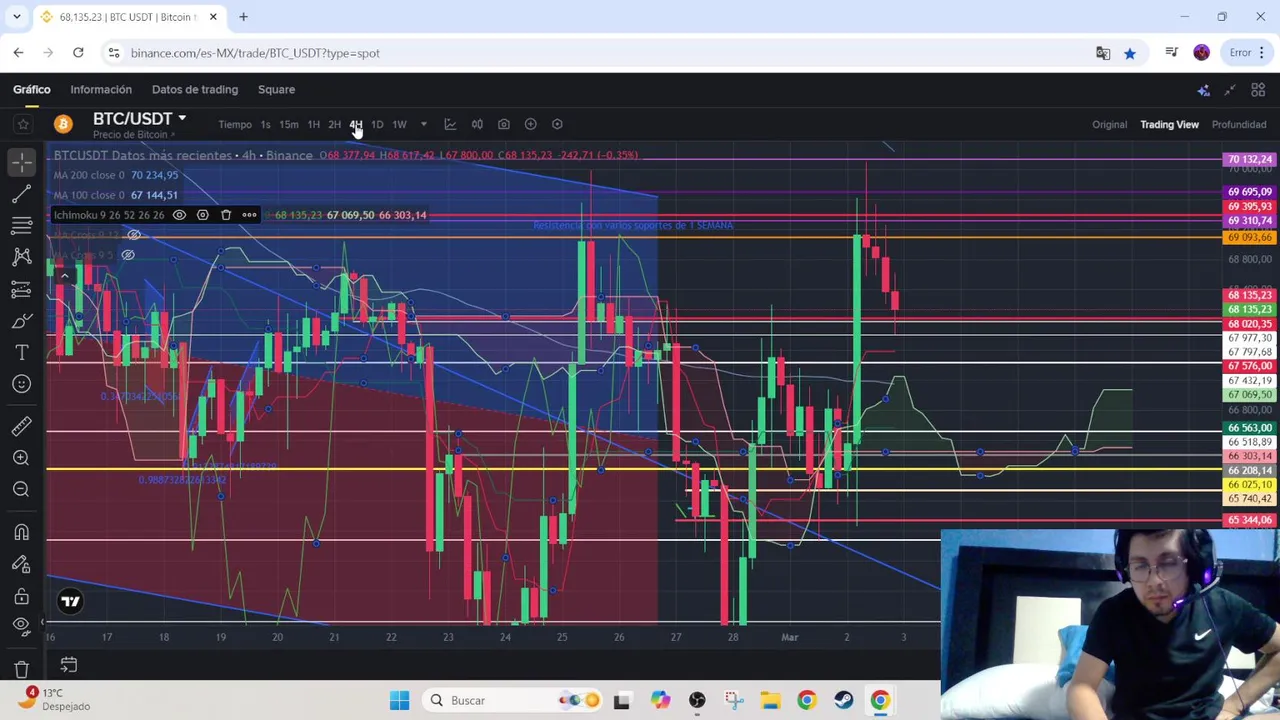Select the 1H interval

point(313,124)
